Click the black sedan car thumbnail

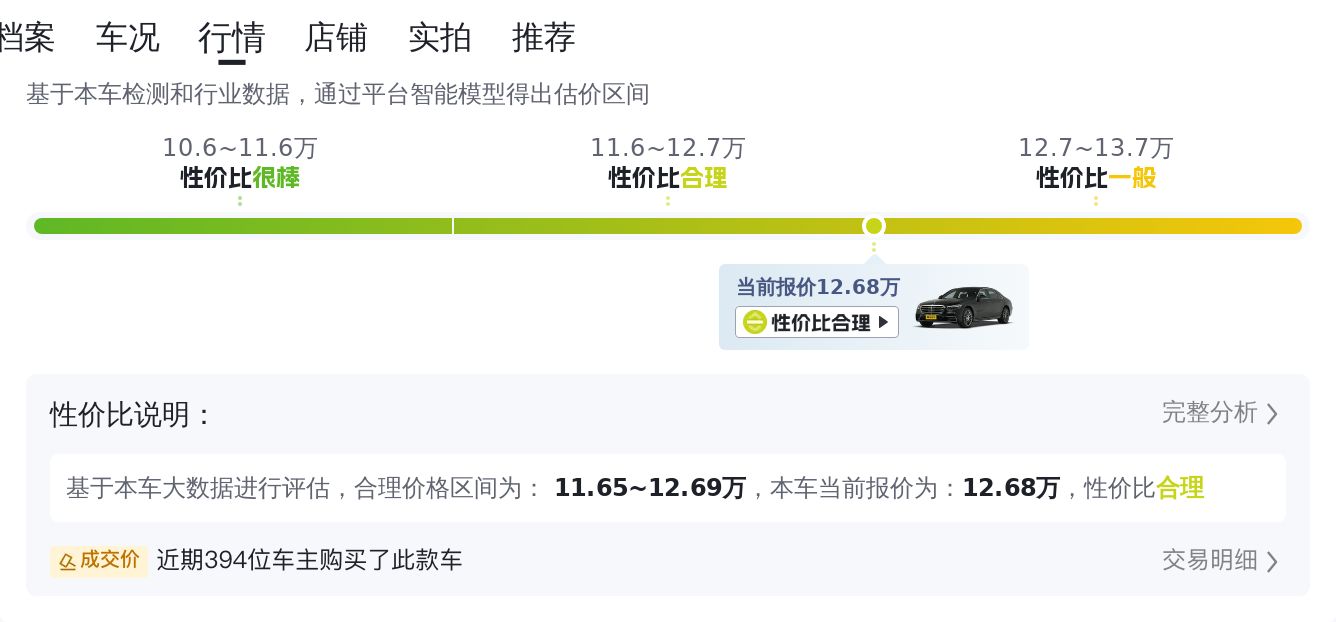coord(964,307)
